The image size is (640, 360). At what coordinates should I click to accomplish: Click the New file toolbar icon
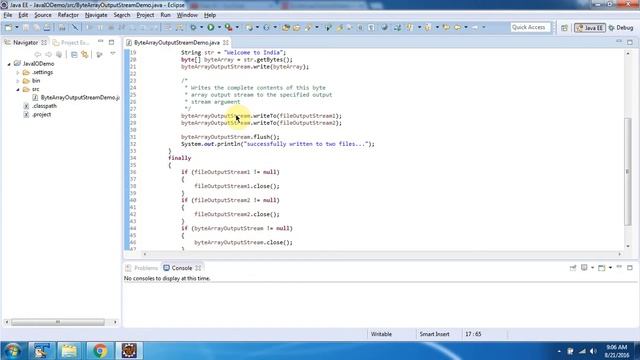(x=8, y=27)
